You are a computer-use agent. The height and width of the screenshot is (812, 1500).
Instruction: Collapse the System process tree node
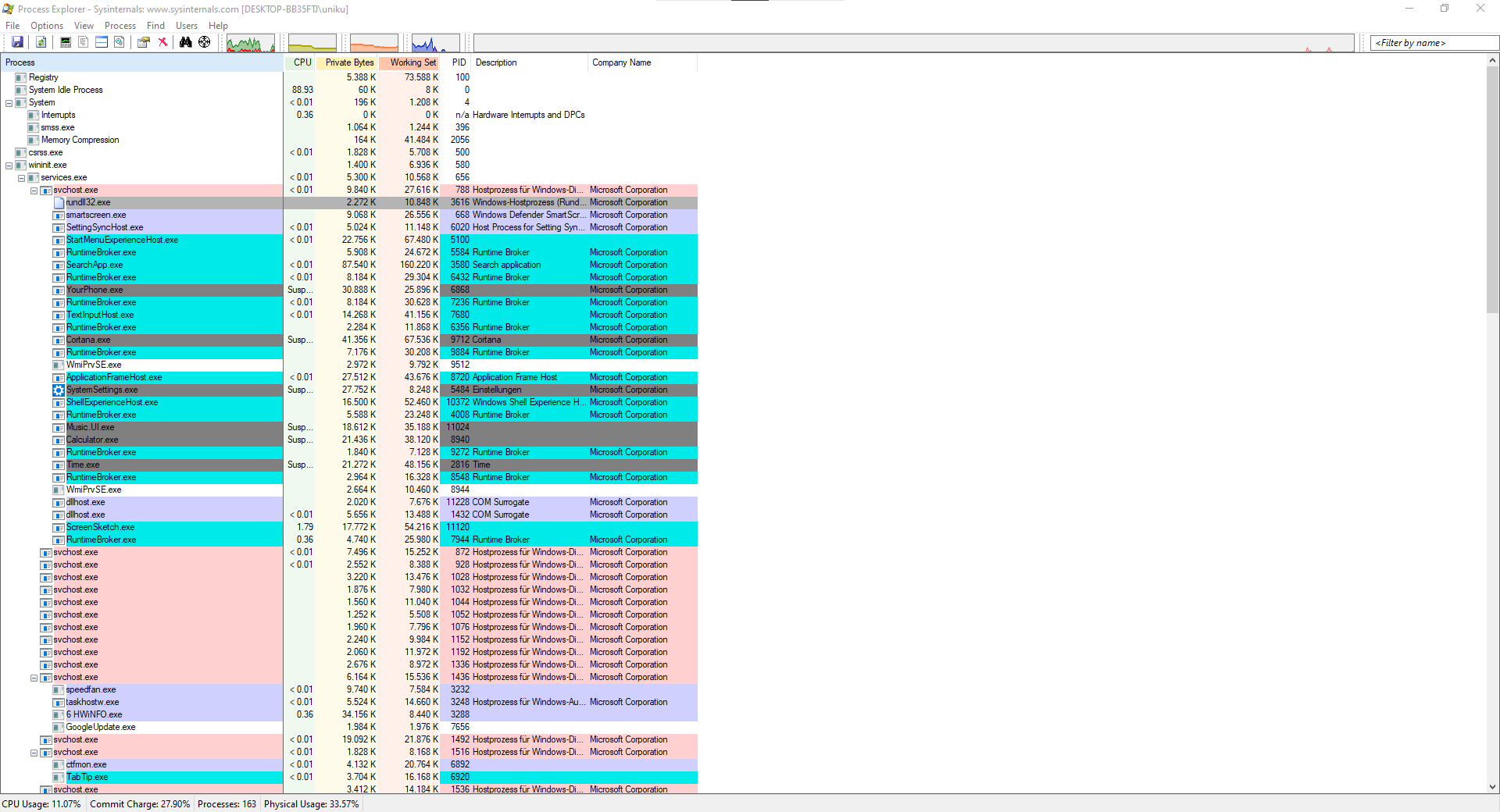click(9, 103)
